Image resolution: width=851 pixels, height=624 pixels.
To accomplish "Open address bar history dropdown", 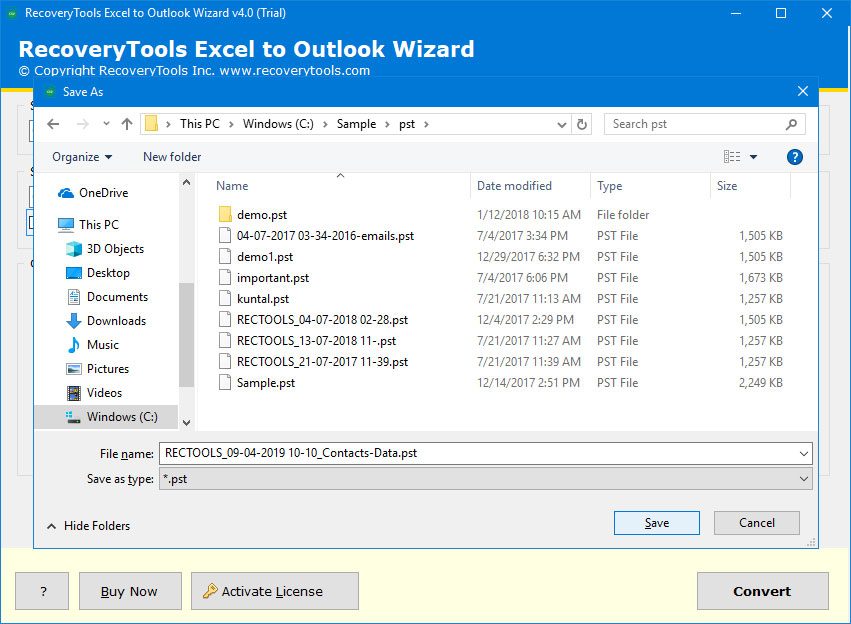I will click(562, 125).
